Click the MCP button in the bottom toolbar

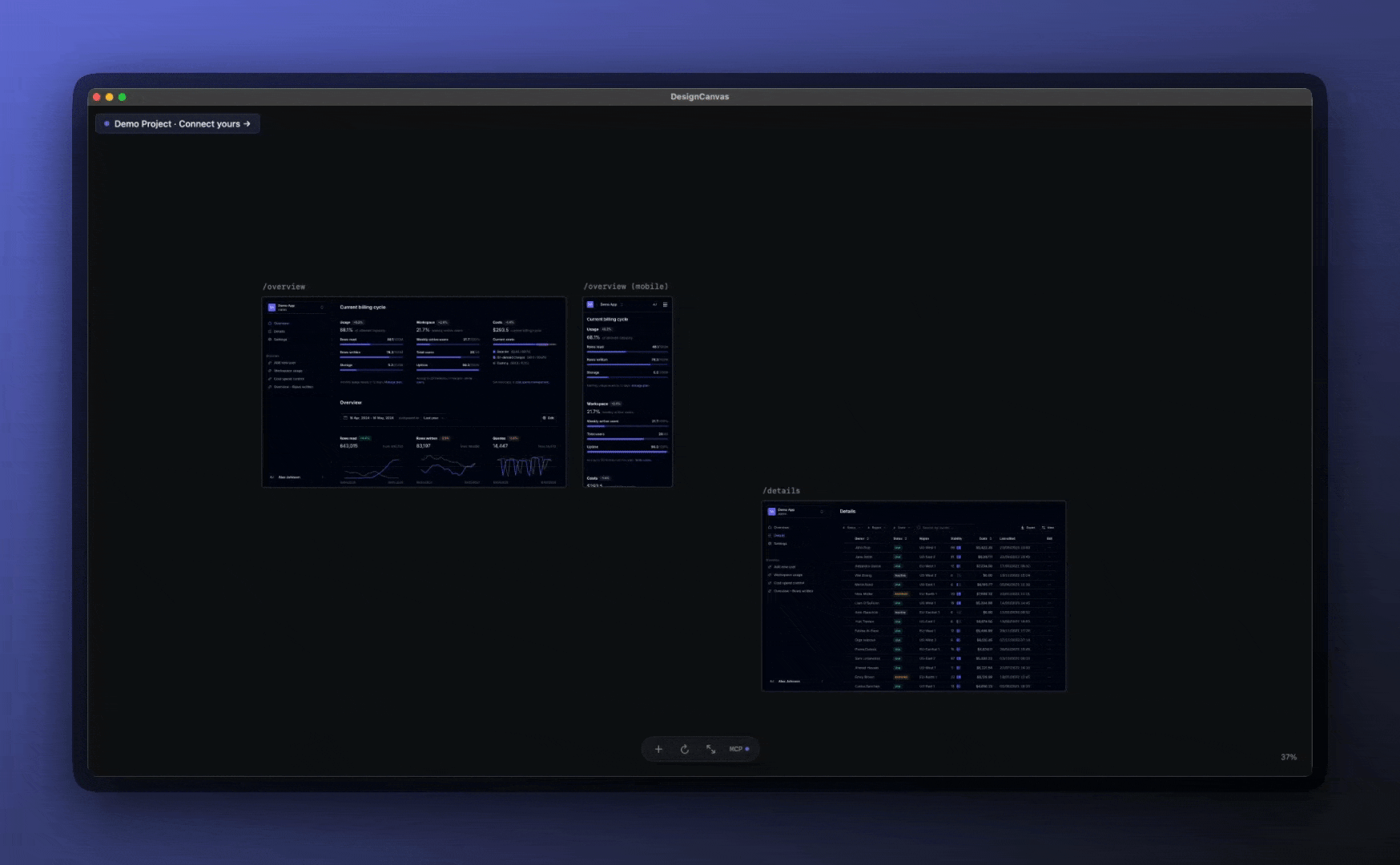(736, 749)
